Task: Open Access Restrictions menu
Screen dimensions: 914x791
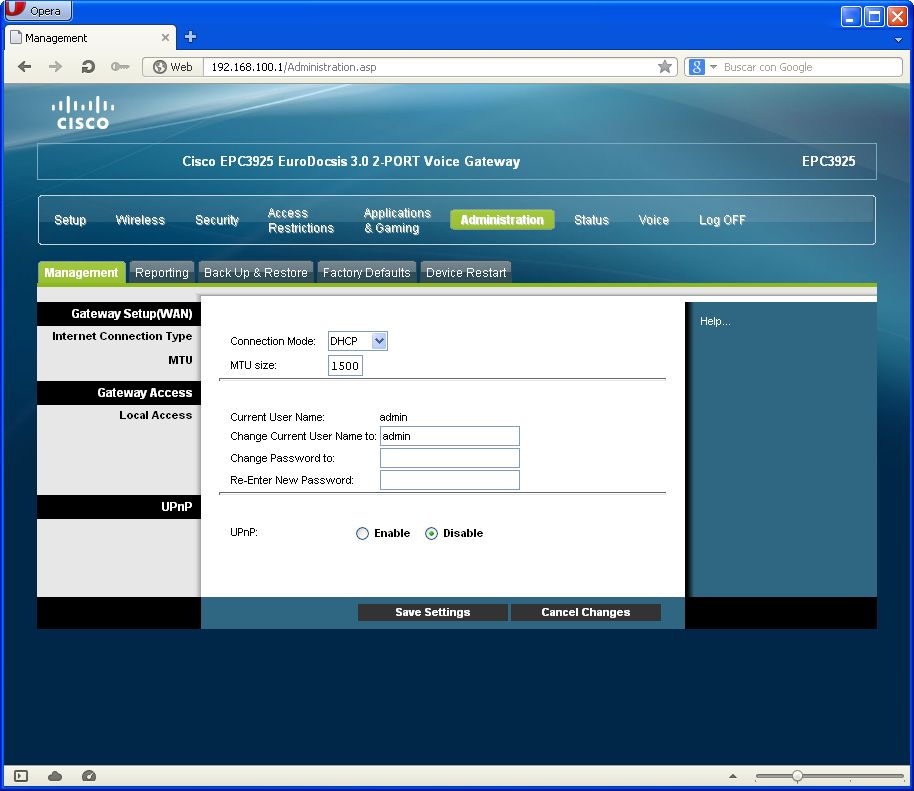Action: [301, 220]
